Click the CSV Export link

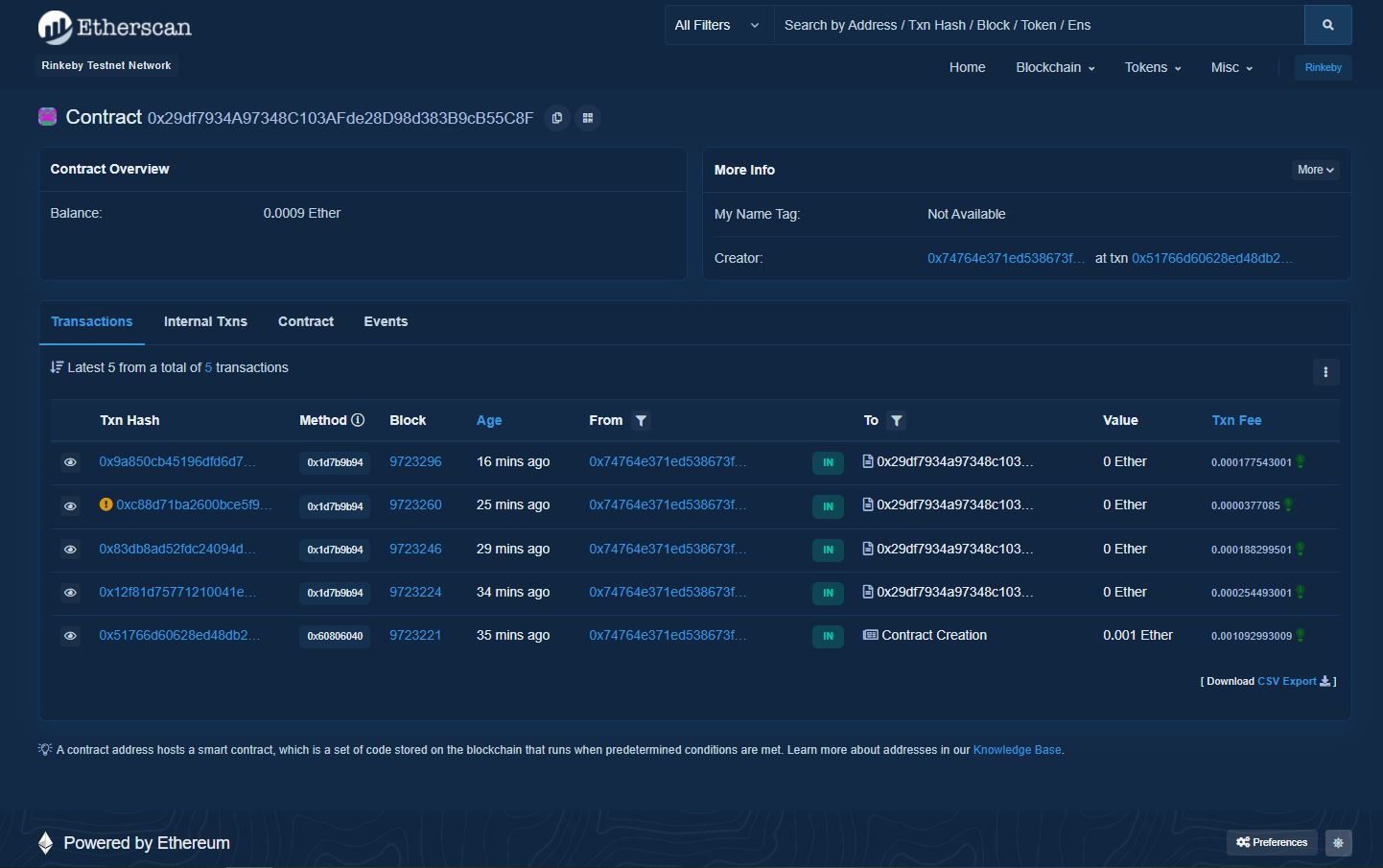pyautogui.click(x=1287, y=681)
